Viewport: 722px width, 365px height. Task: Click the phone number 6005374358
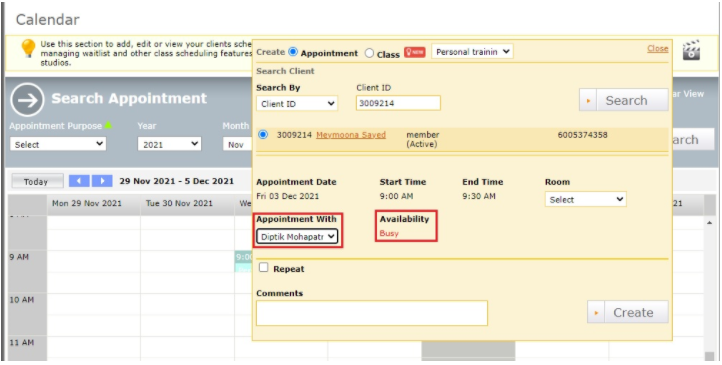(582, 135)
